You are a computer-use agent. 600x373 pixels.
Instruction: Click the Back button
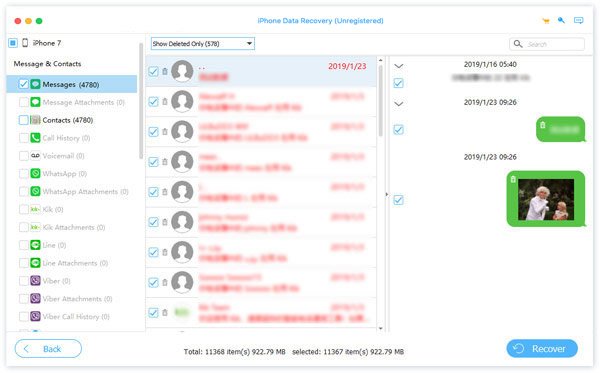point(48,349)
